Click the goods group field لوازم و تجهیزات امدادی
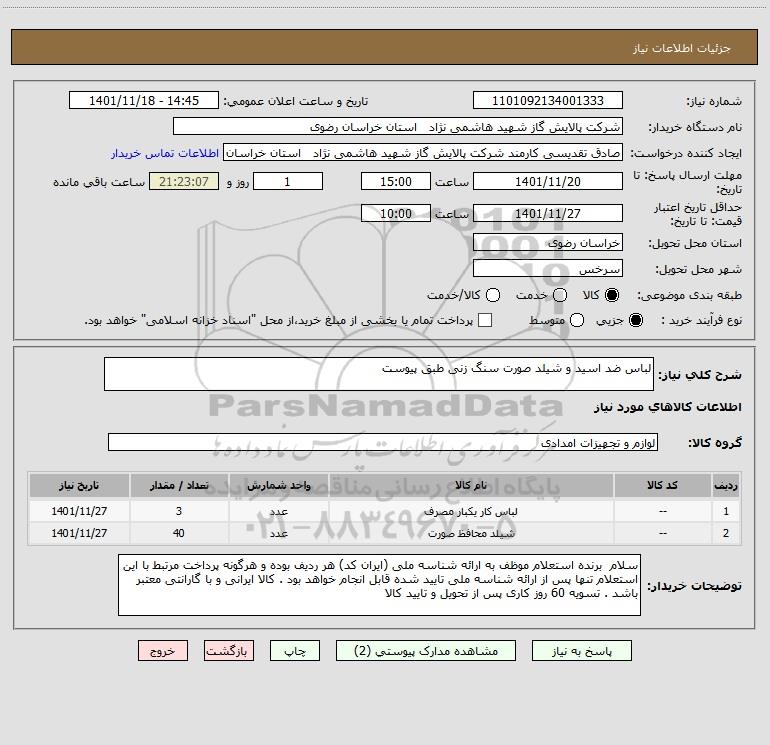770x745 pixels. (x=383, y=442)
